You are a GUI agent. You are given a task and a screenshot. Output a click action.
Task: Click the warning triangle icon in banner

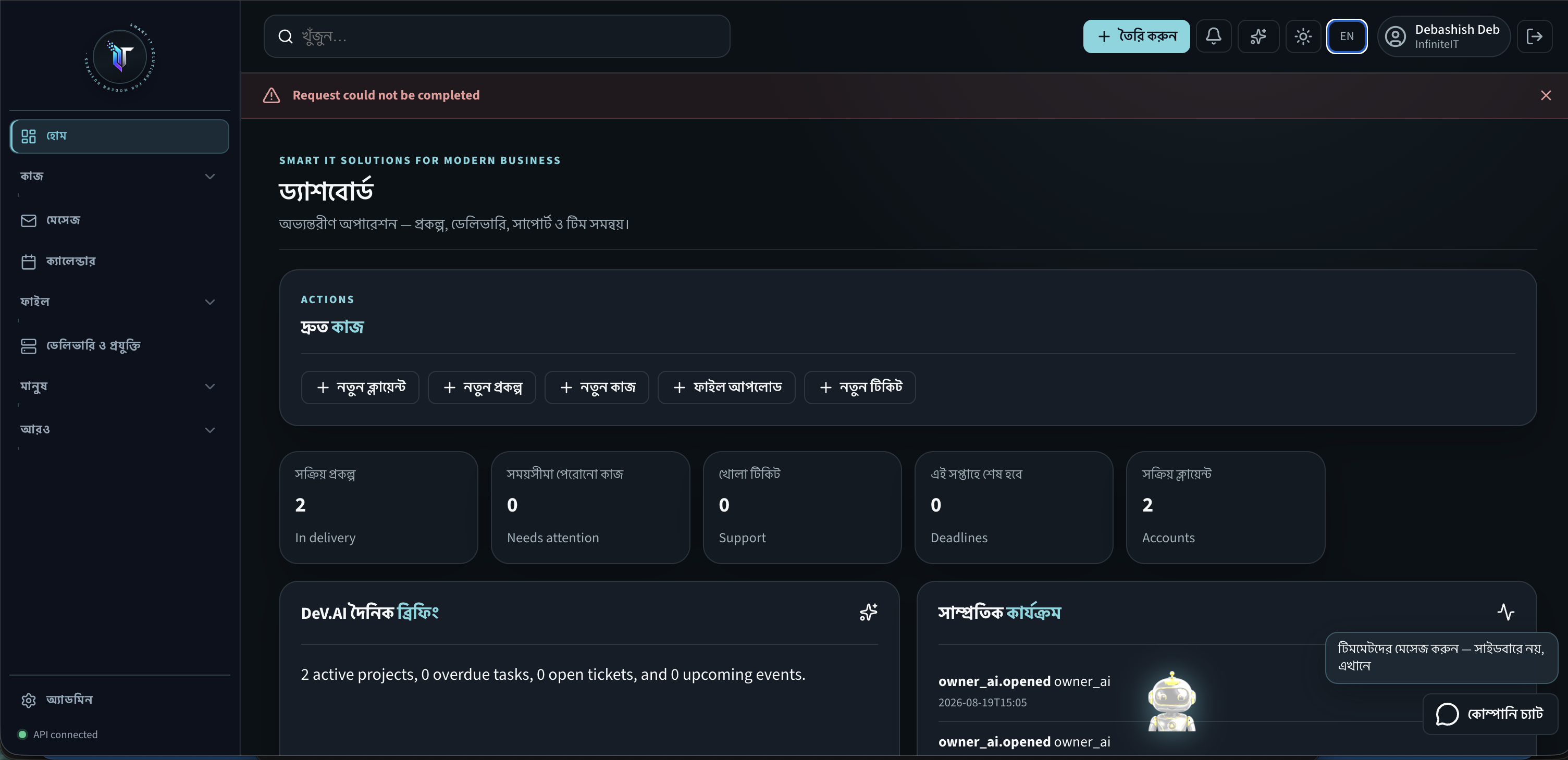[x=271, y=95]
